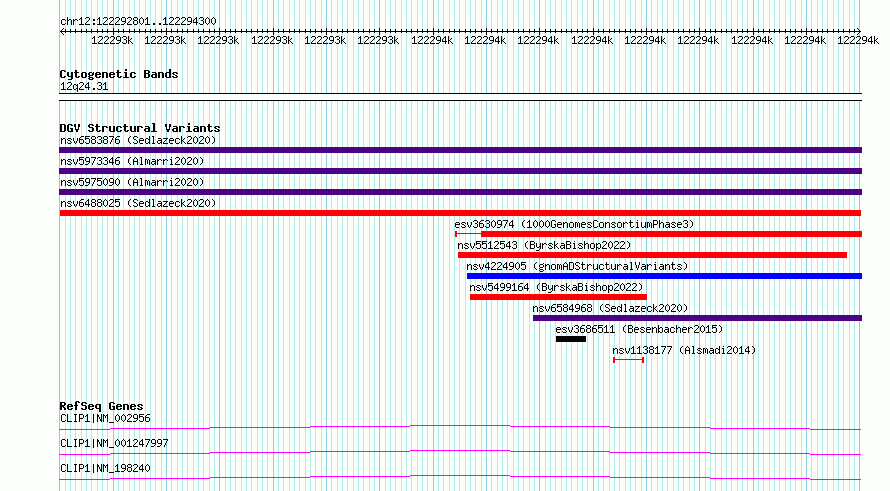Open the CLIP1|NM_002956 gene label
This screenshot has height=491, width=890.
[106, 418]
